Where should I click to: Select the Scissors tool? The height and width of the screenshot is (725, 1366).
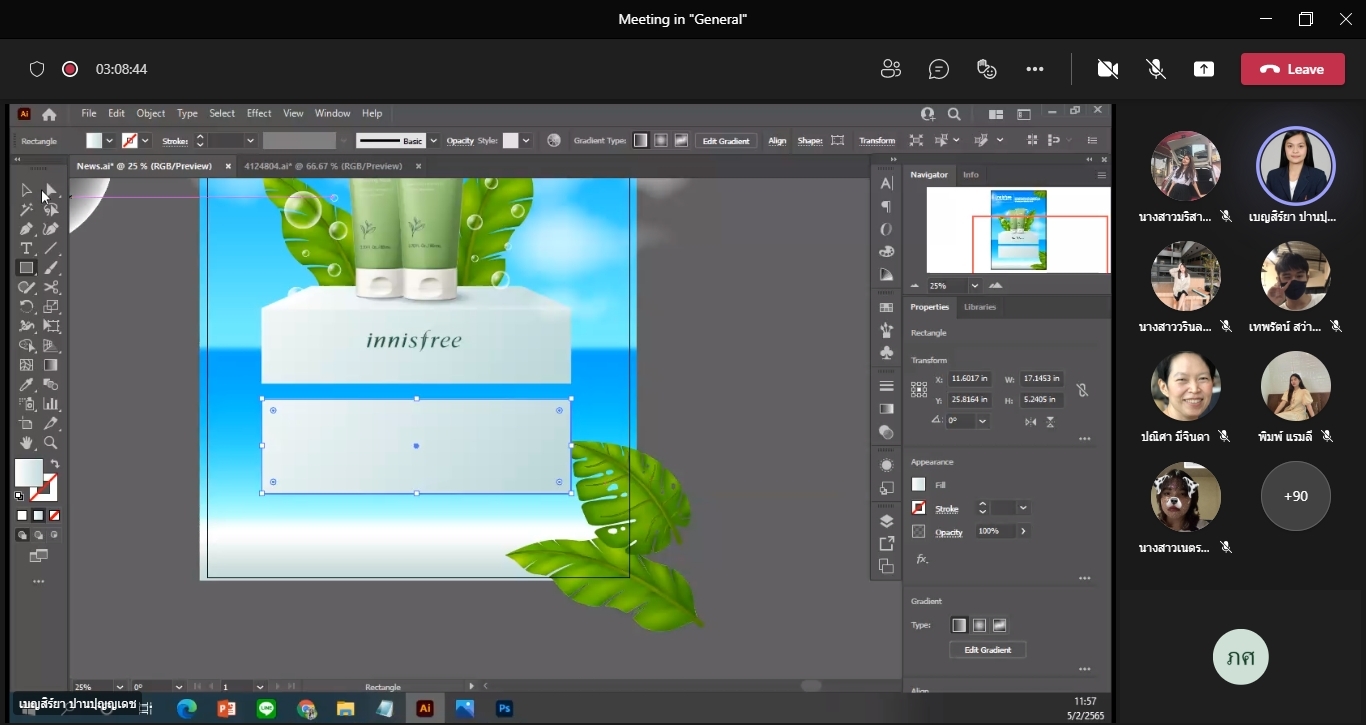51,287
